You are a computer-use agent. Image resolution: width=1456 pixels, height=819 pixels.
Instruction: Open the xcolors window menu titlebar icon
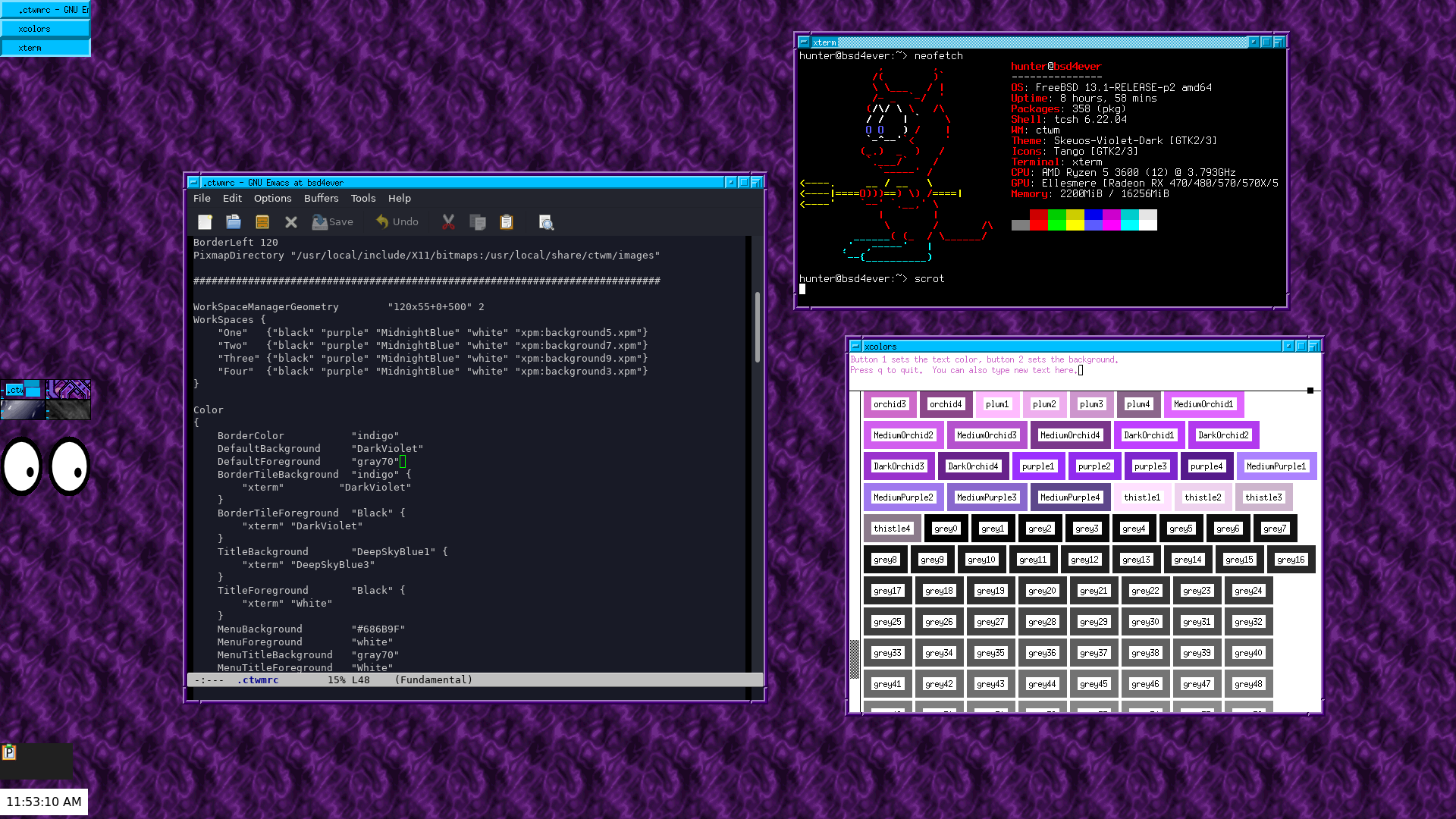(855, 346)
